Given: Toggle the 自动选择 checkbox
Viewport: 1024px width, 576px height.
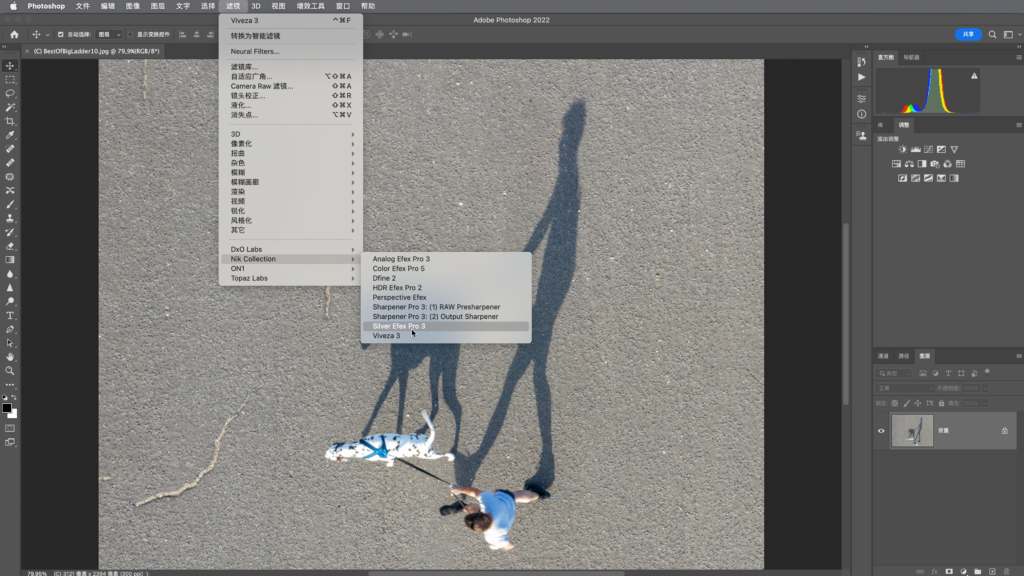Looking at the screenshot, I should point(60,35).
